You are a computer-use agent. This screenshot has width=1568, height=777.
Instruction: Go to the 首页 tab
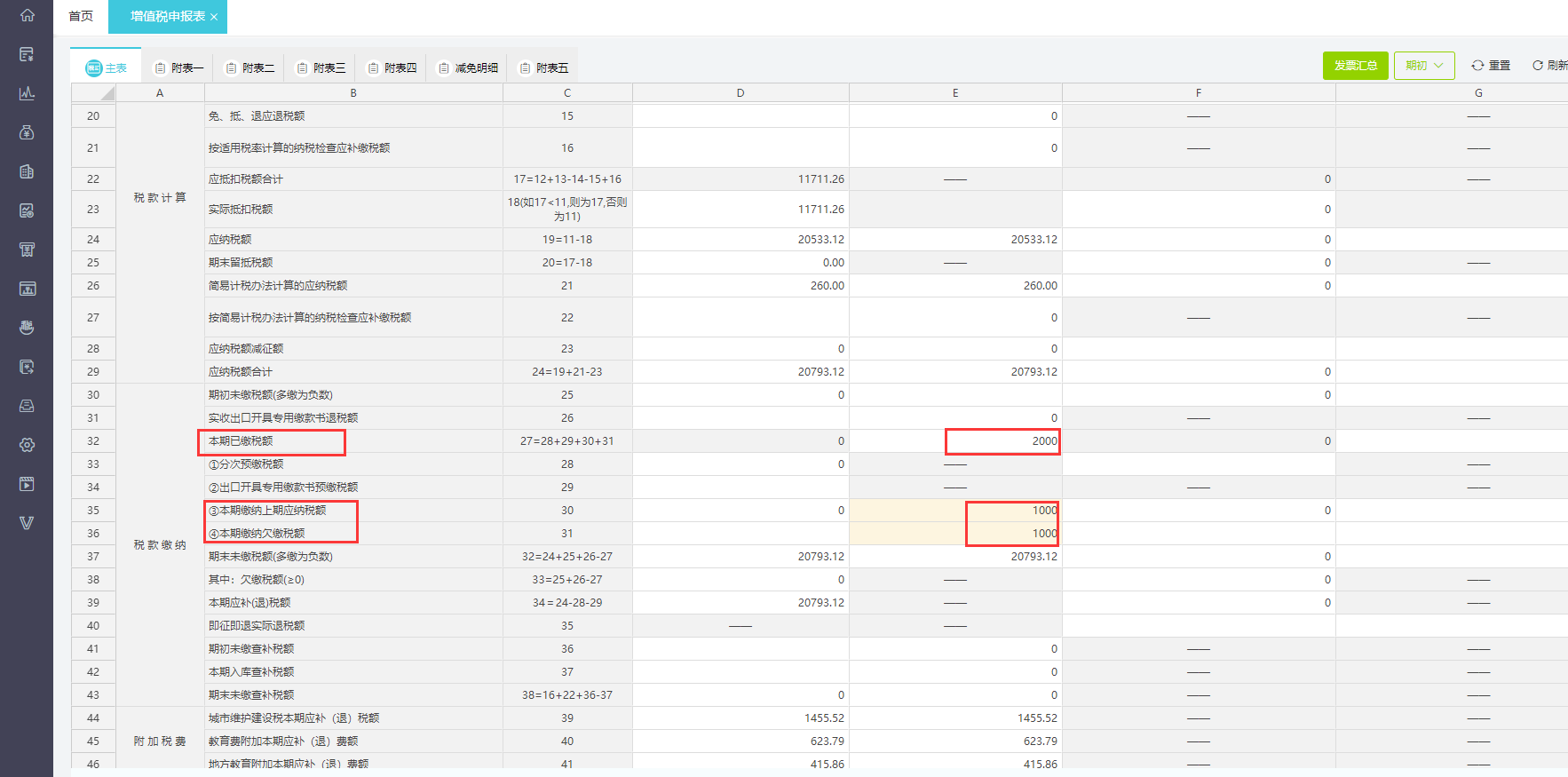click(x=81, y=16)
